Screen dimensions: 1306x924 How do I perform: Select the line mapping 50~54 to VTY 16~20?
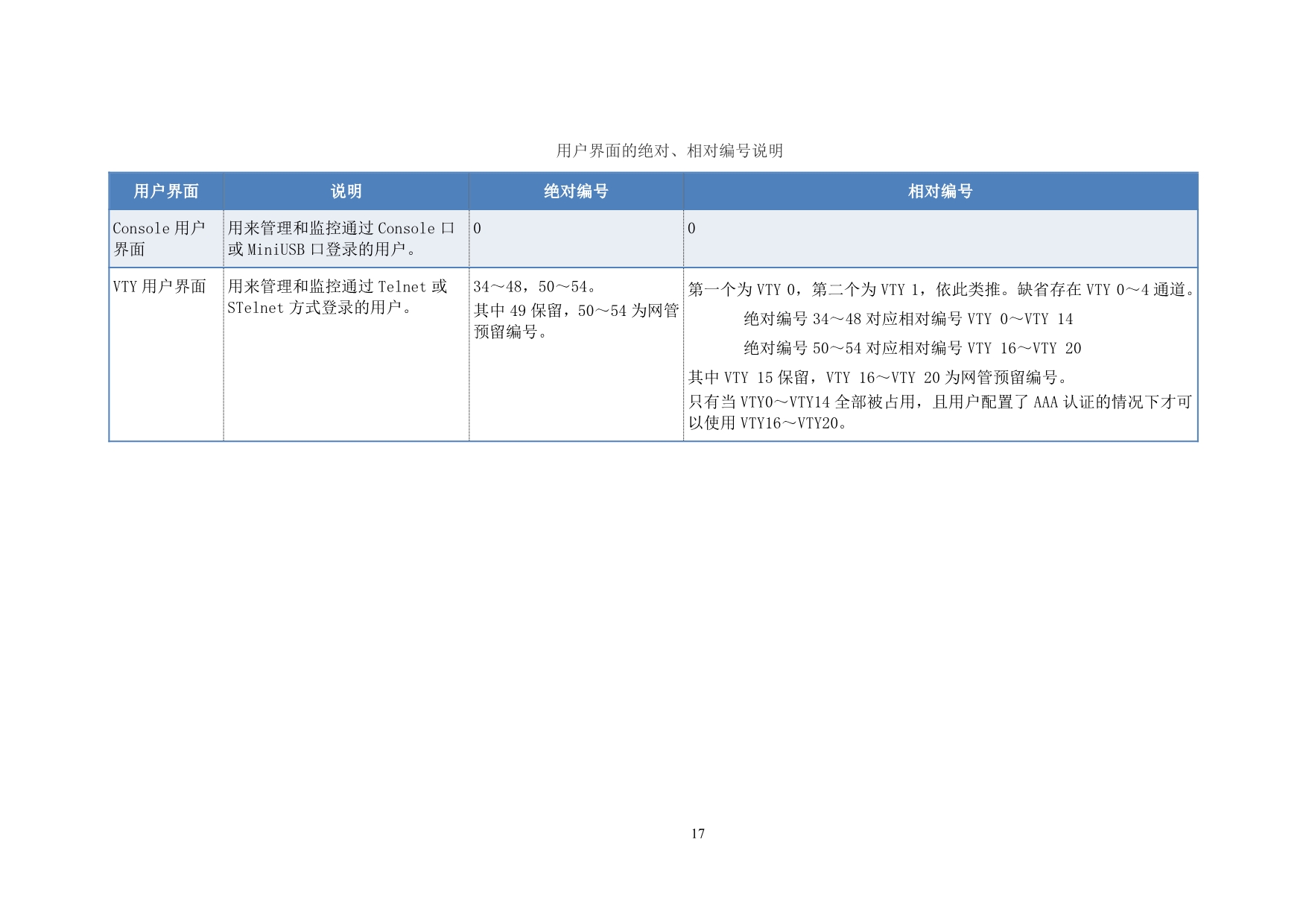pyautogui.click(x=912, y=349)
